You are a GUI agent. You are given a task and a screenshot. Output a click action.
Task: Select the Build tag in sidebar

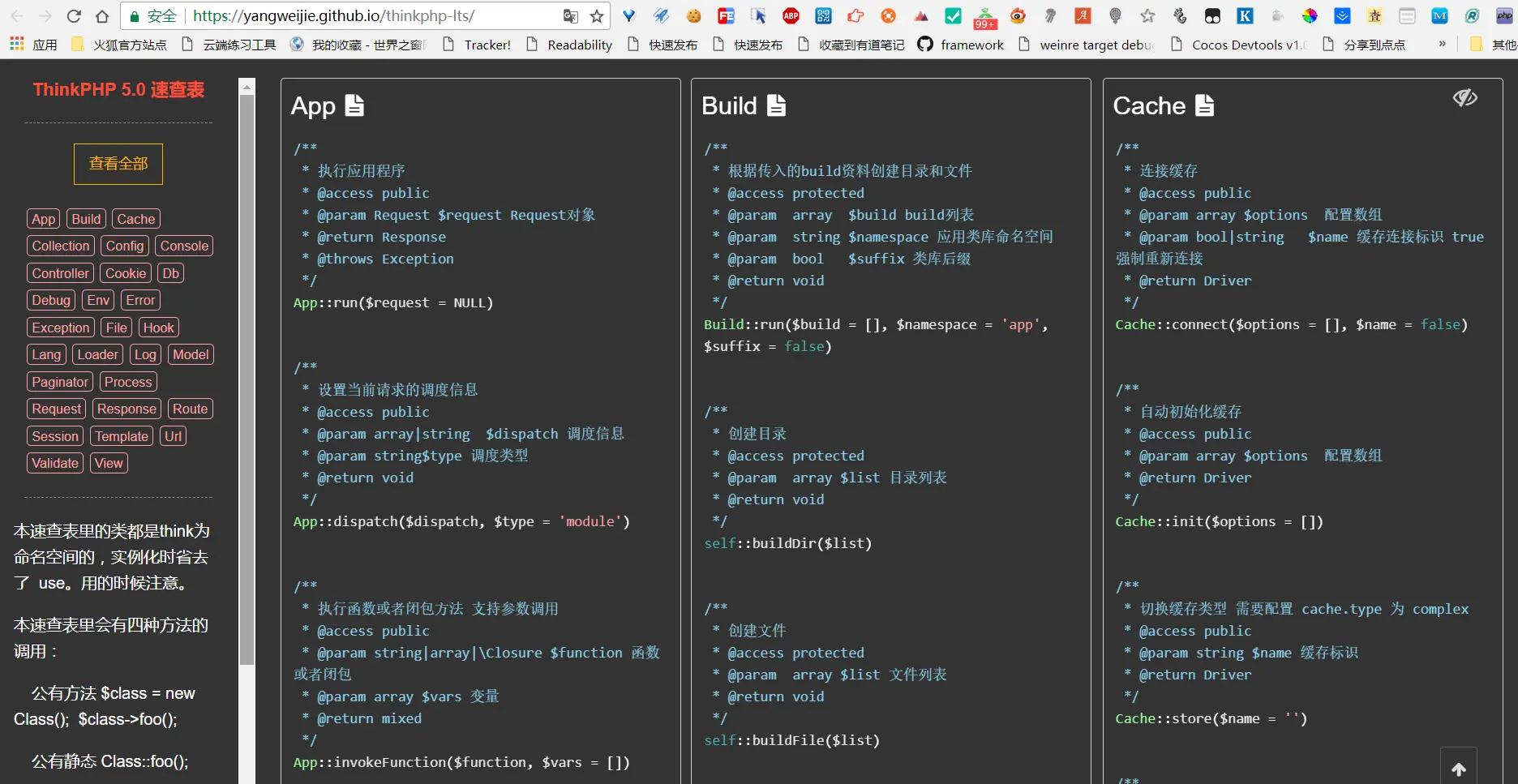(x=86, y=219)
